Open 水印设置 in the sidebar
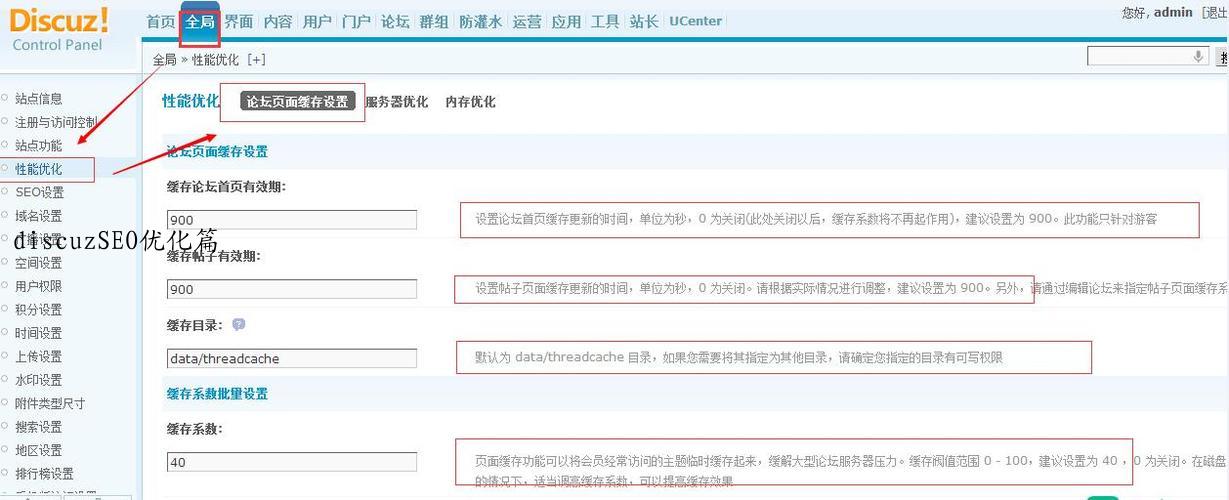The height and width of the screenshot is (500, 1229). tap(39, 380)
